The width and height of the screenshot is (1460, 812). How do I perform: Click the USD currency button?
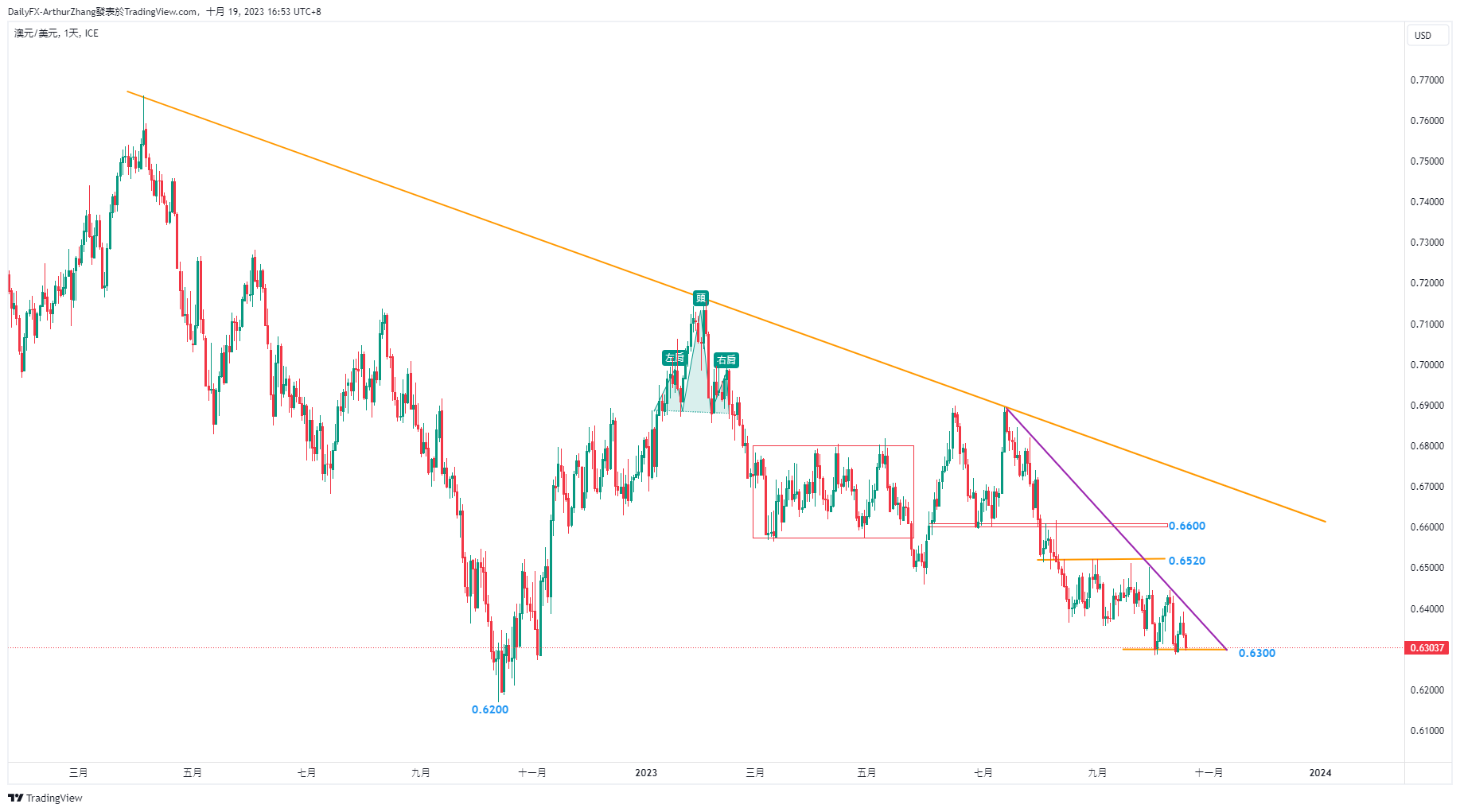pyautogui.click(x=1427, y=35)
